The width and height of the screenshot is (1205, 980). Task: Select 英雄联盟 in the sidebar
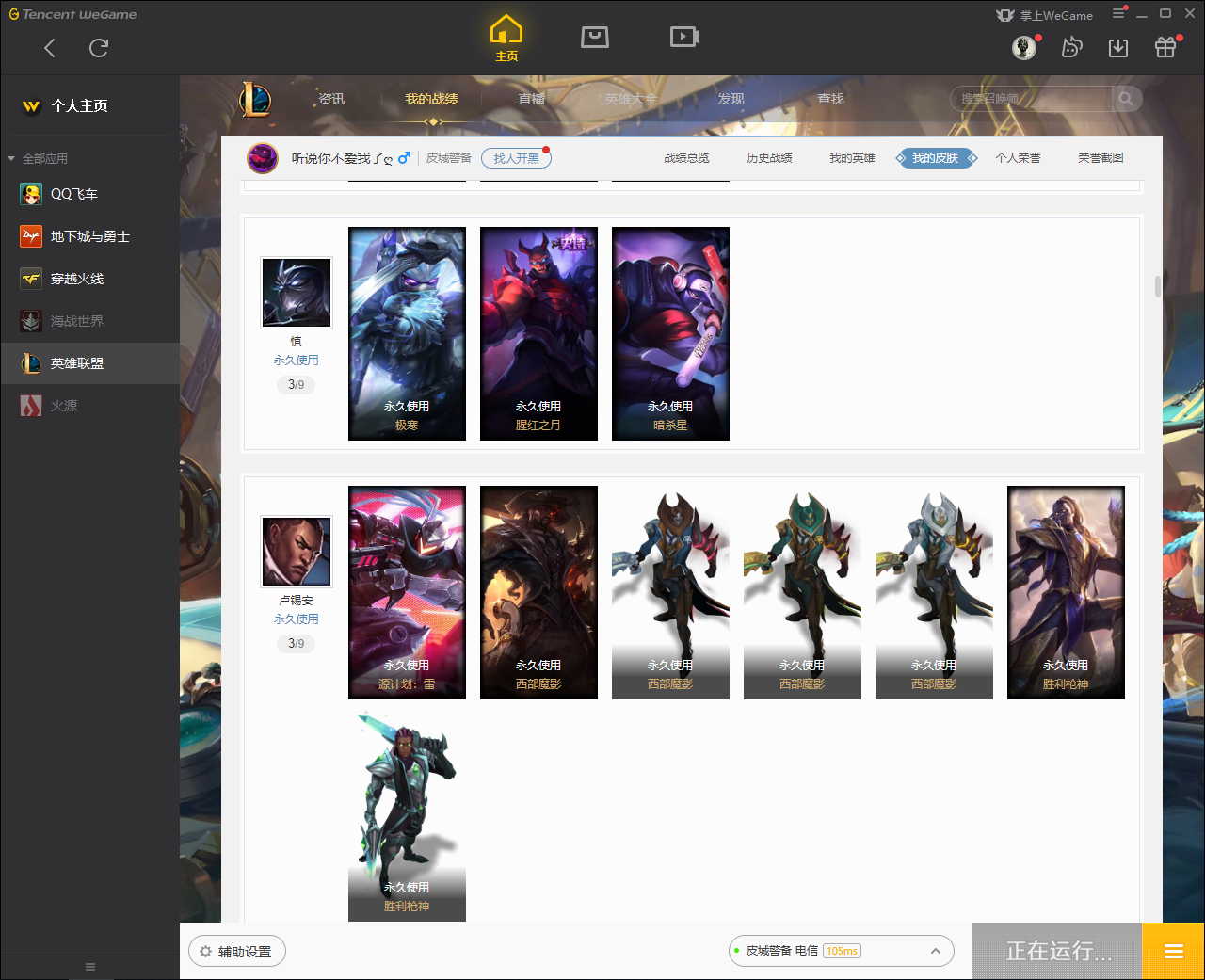(89, 363)
